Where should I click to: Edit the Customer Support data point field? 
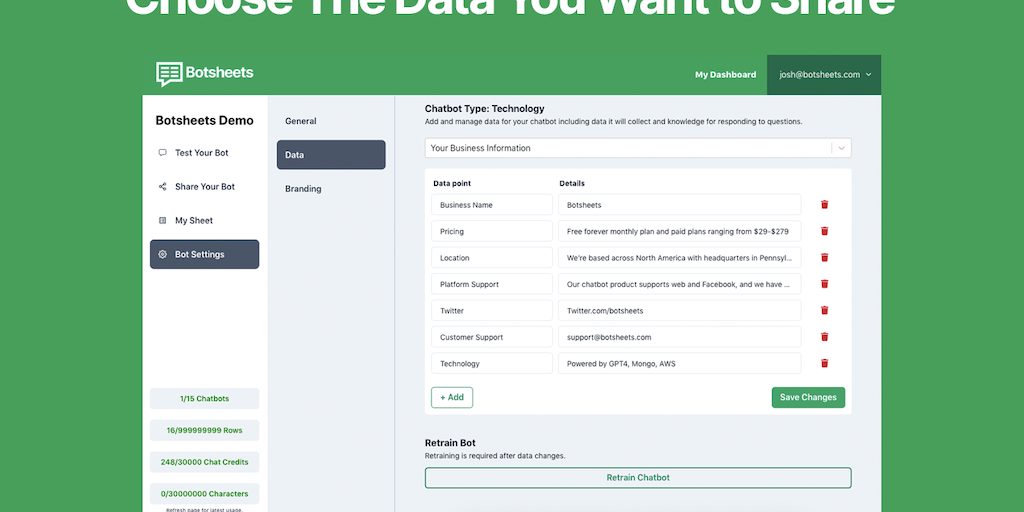[x=492, y=337]
